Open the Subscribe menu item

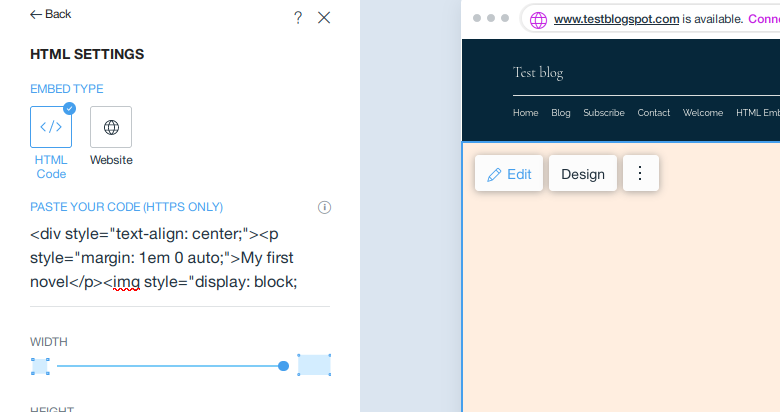point(604,113)
